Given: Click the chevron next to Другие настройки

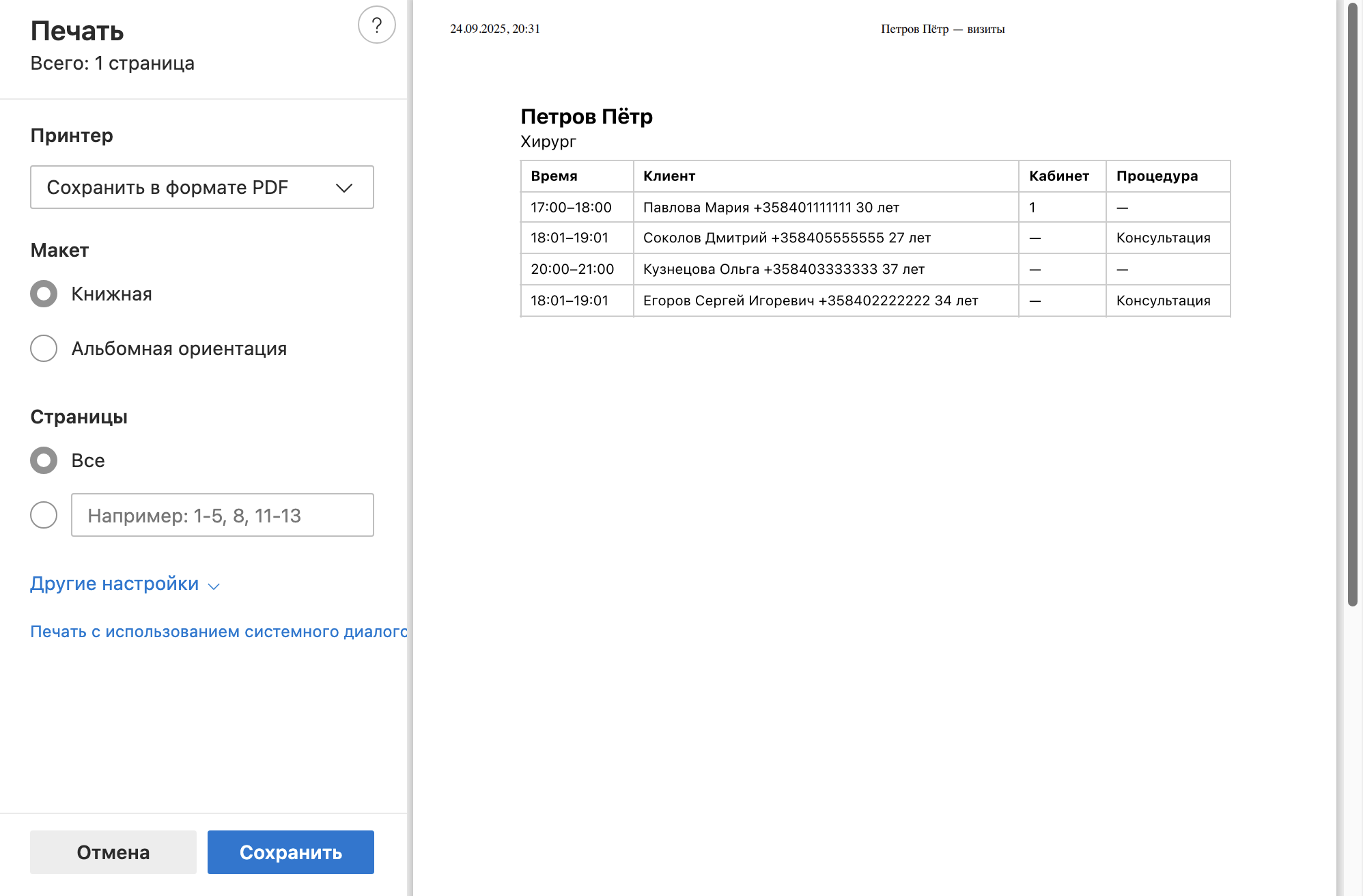Looking at the screenshot, I should pyautogui.click(x=214, y=586).
